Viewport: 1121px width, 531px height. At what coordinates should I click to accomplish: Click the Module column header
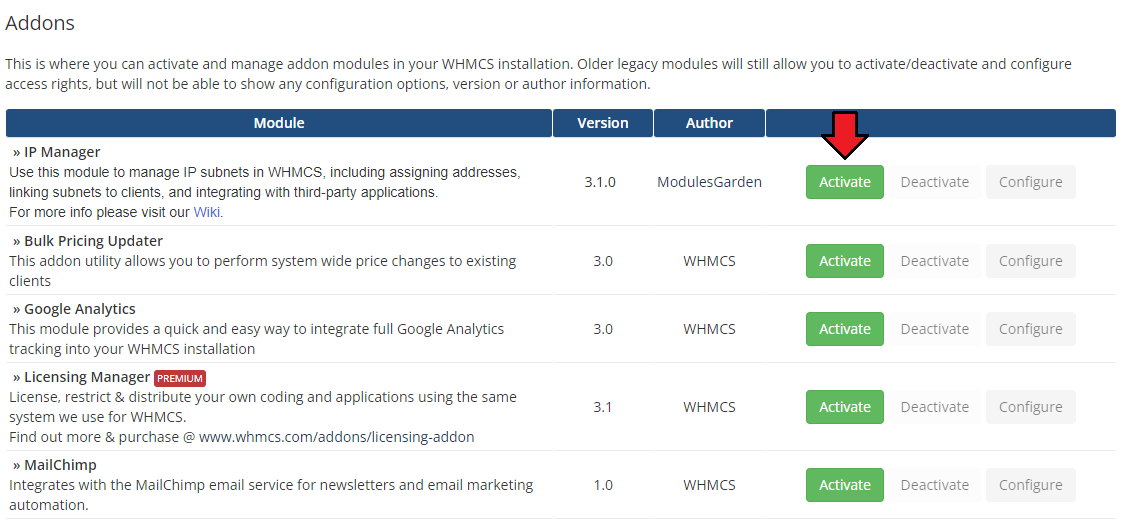(279, 123)
